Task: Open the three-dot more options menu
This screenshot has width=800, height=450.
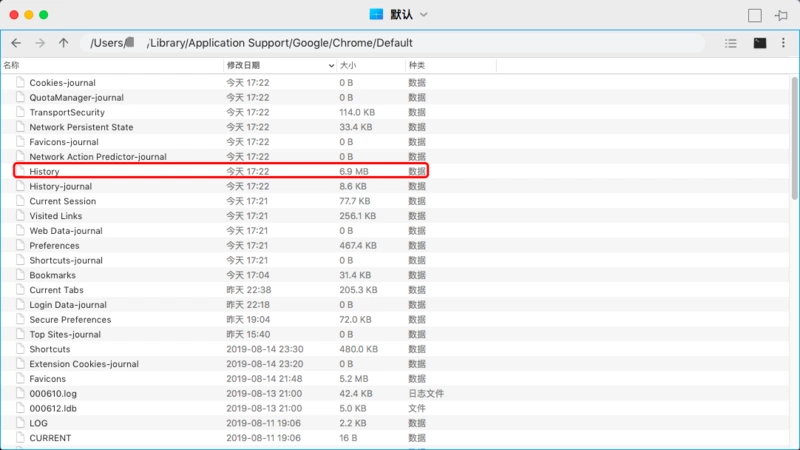Action: (x=783, y=43)
